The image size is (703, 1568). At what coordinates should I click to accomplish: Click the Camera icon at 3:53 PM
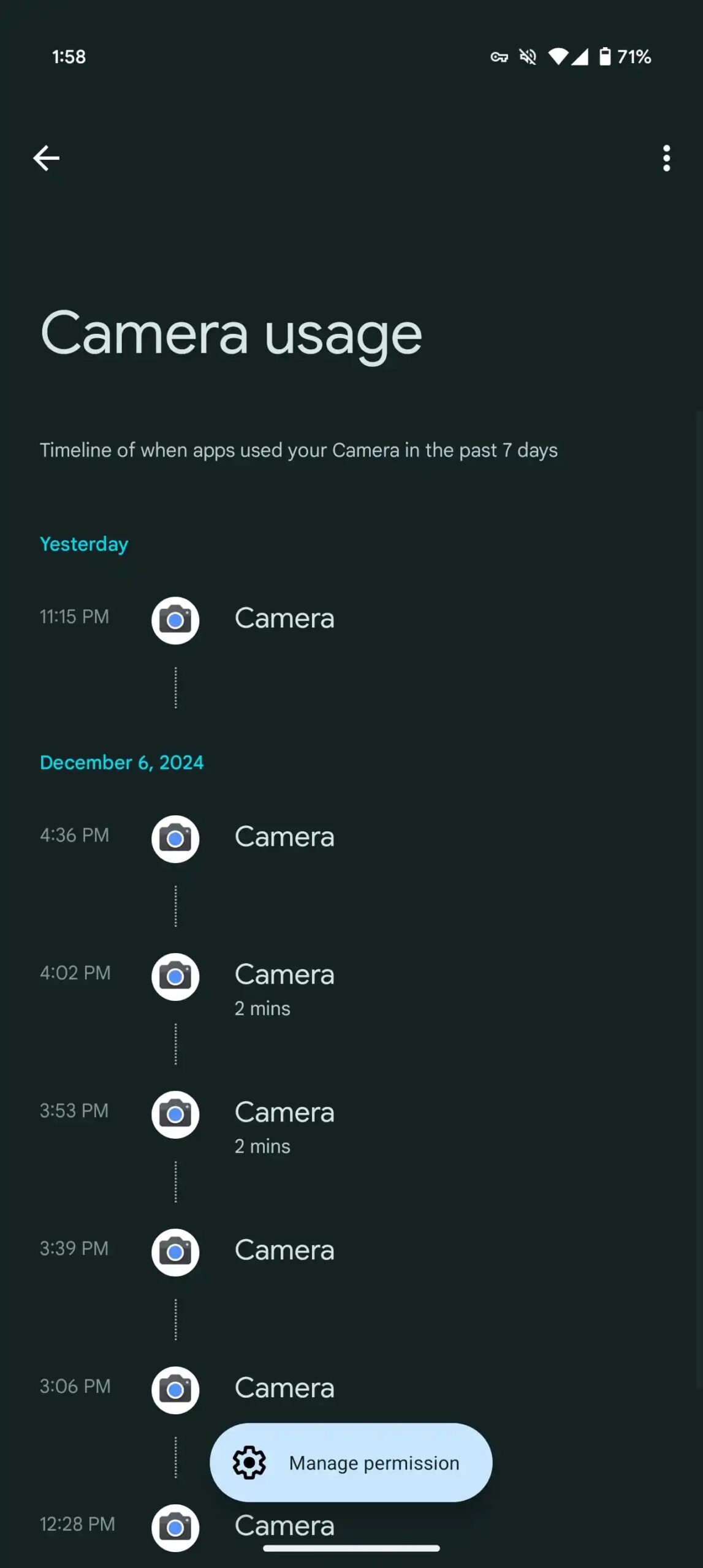175,1114
